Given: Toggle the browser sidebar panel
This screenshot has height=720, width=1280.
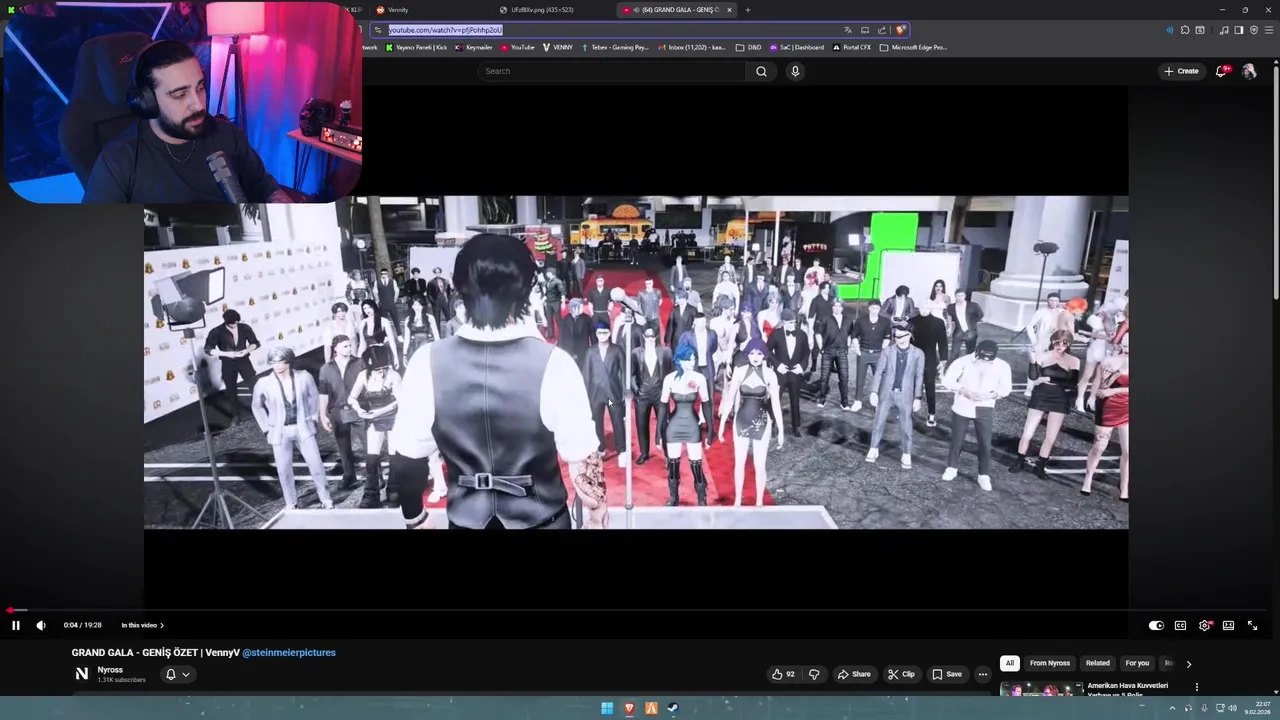Looking at the screenshot, I should point(1238,30).
